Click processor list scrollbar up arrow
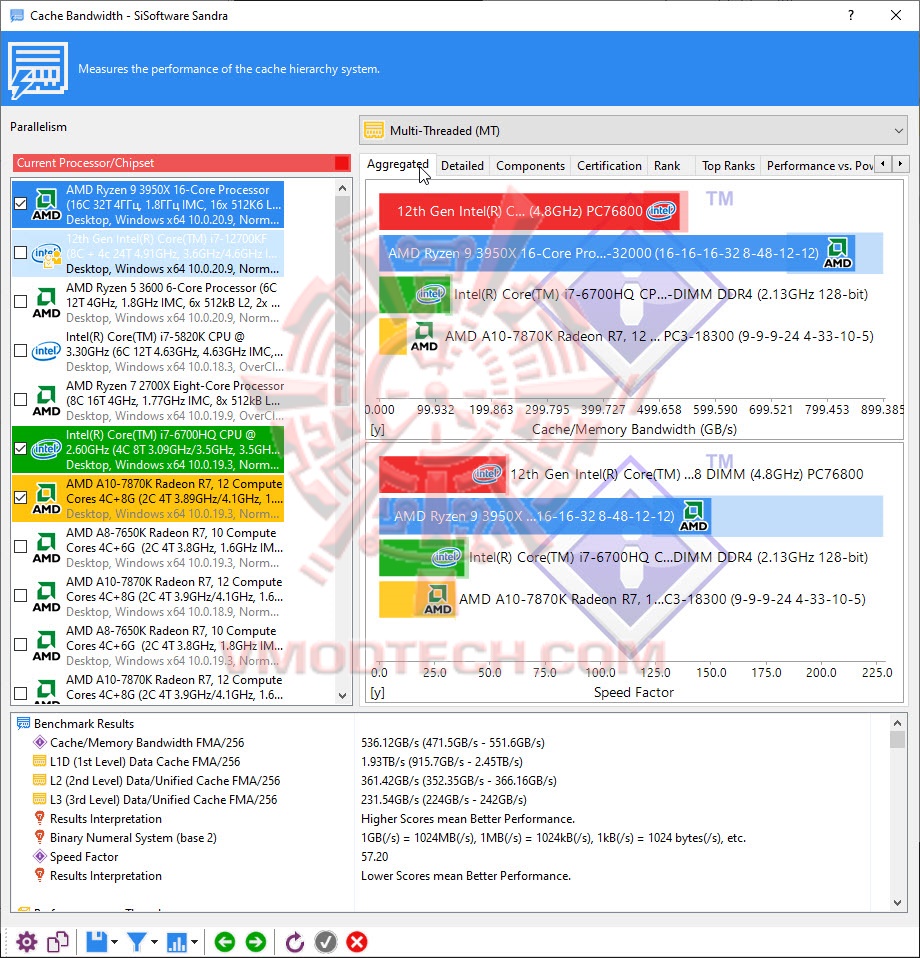 point(342,188)
